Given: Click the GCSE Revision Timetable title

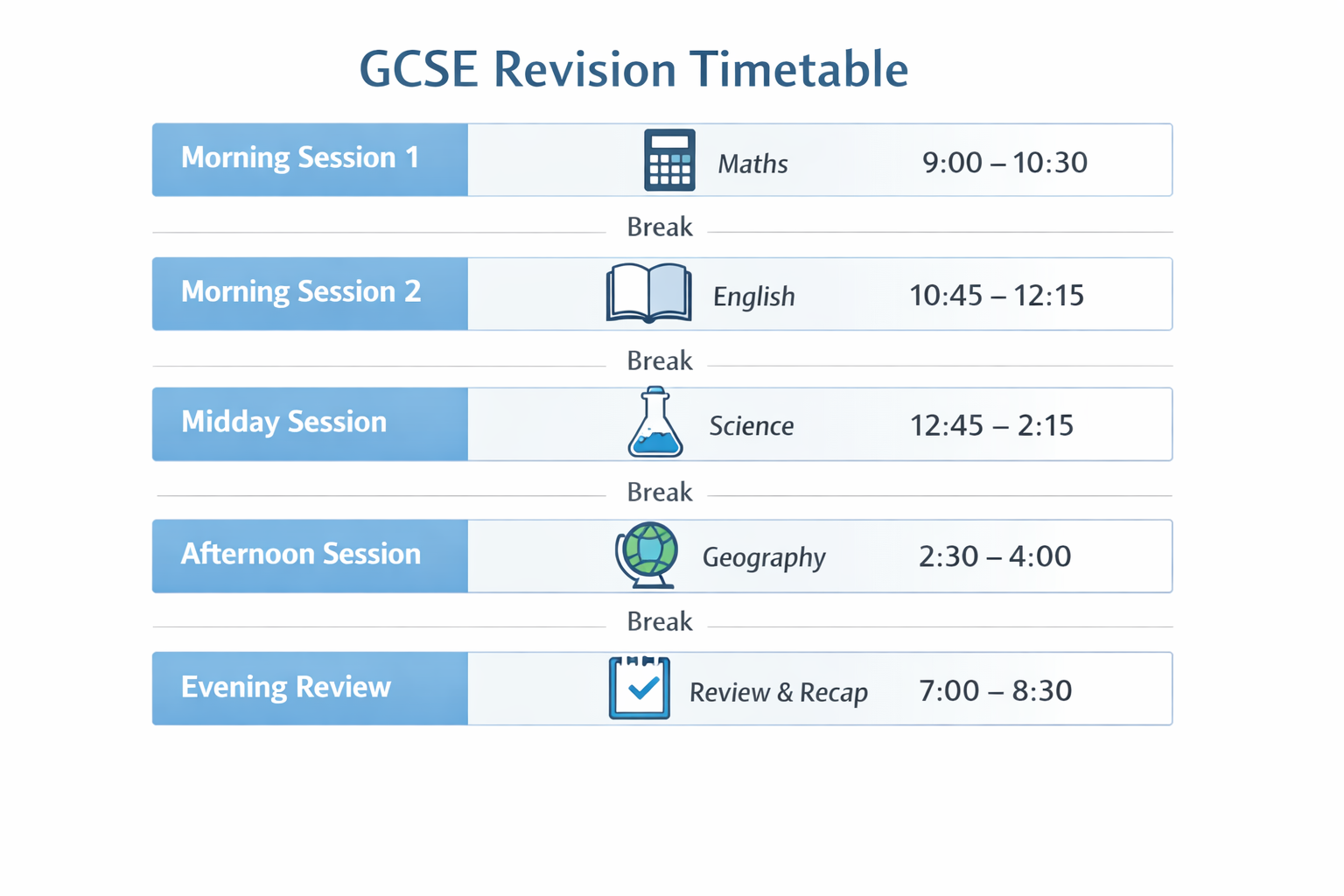Looking at the screenshot, I should pos(633,69).
